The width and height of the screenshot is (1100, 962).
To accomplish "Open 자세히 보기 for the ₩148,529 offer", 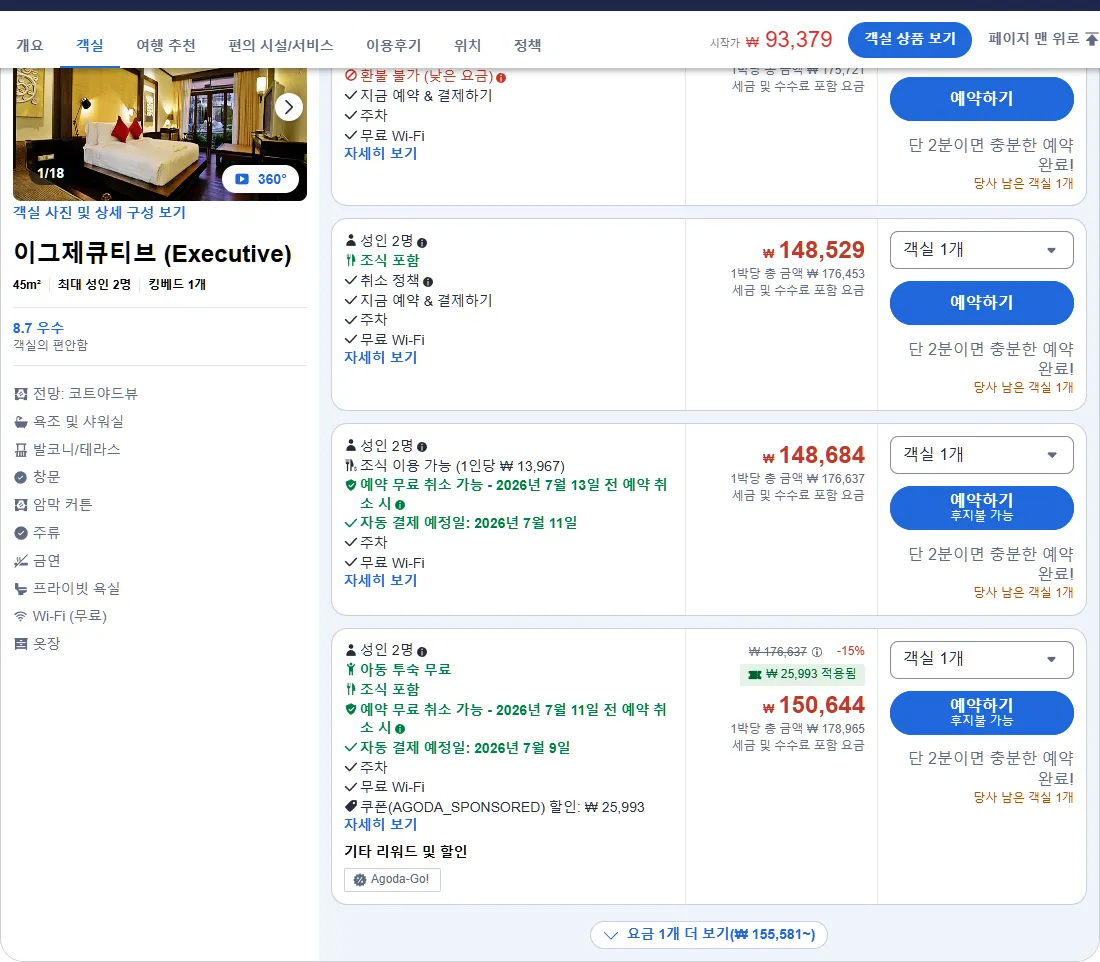I will click(x=380, y=357).
